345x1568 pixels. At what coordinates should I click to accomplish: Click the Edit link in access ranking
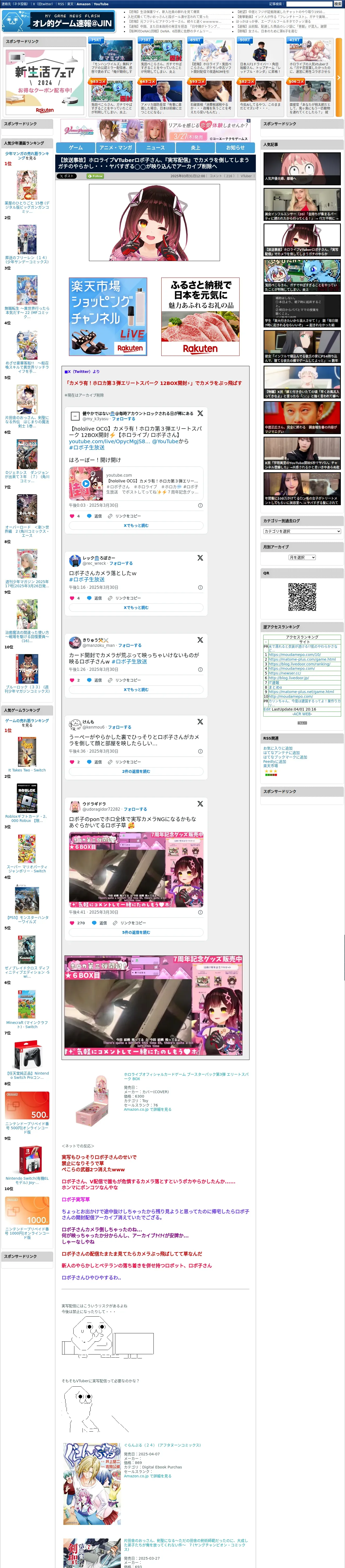267,709
